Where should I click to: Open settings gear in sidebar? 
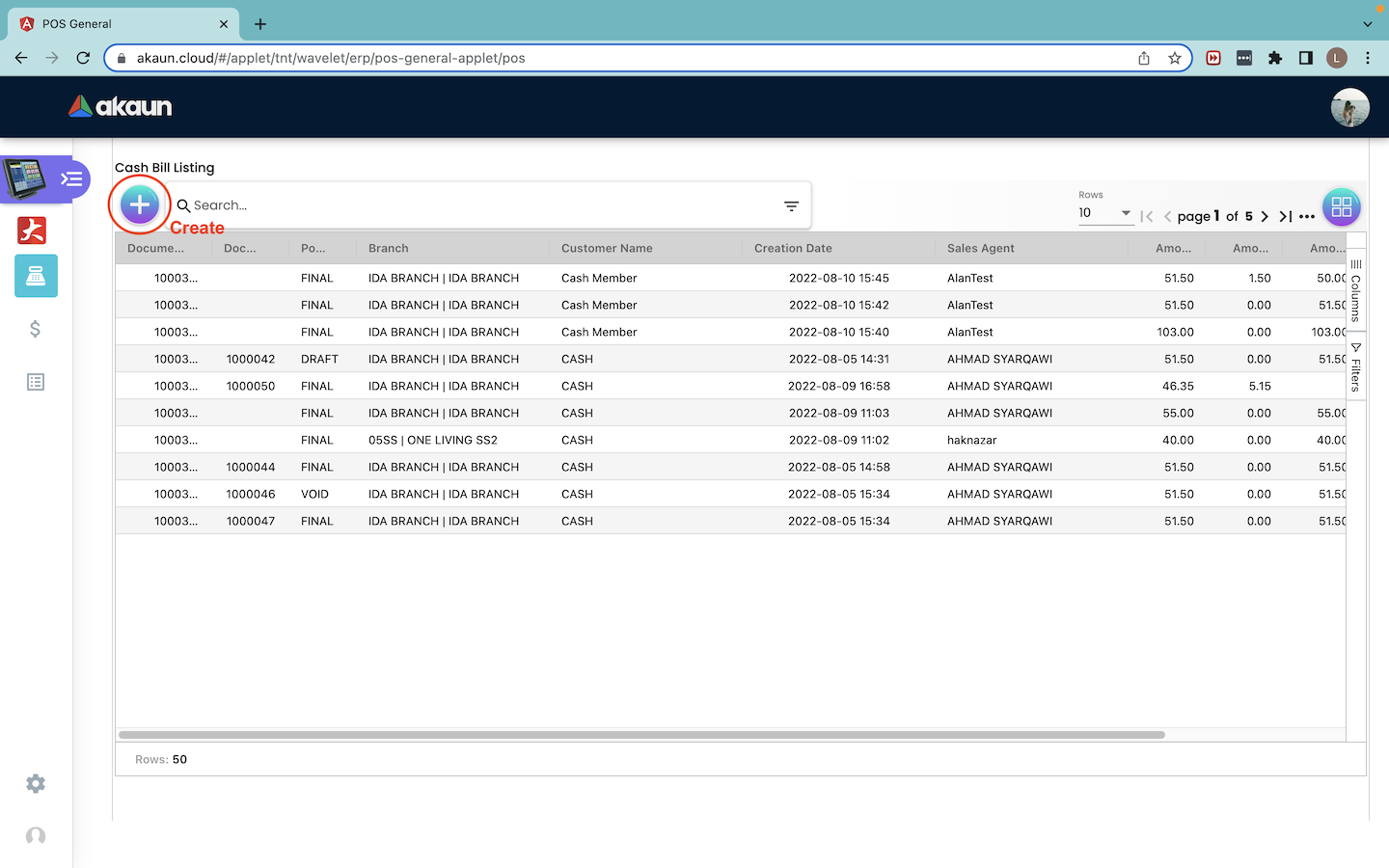(36, 784)
